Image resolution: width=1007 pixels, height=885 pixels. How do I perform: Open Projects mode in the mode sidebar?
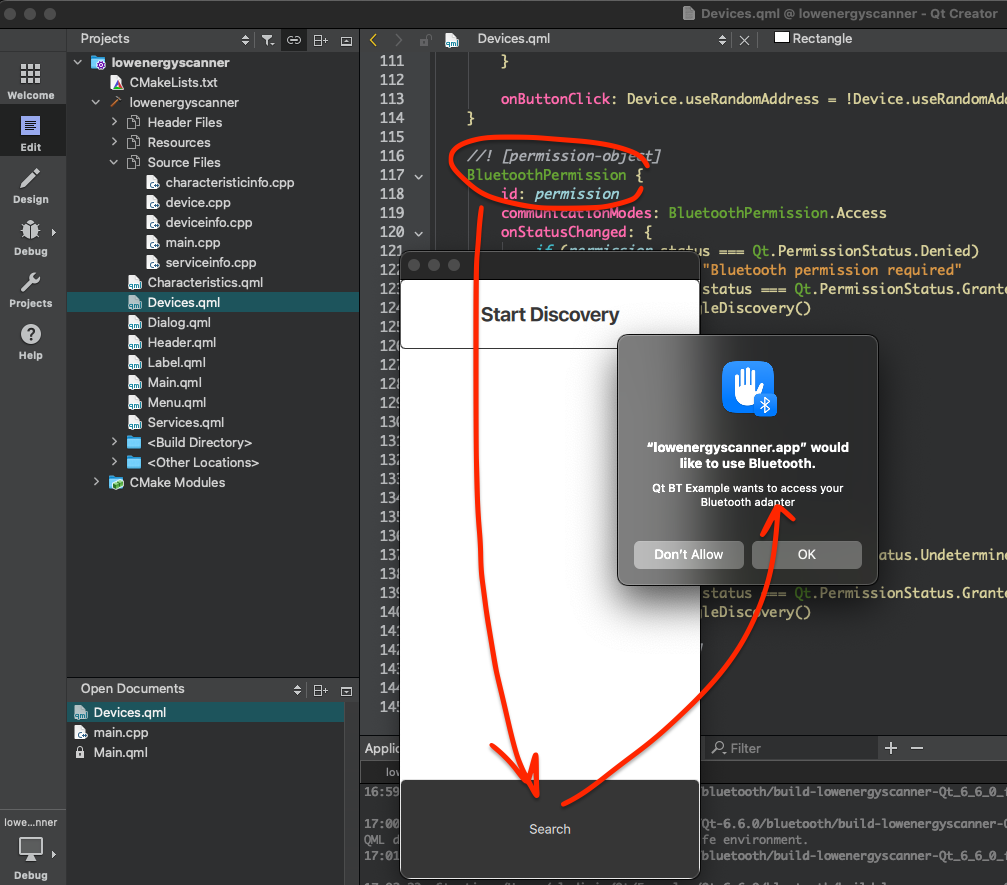click(x=31, y=290)
